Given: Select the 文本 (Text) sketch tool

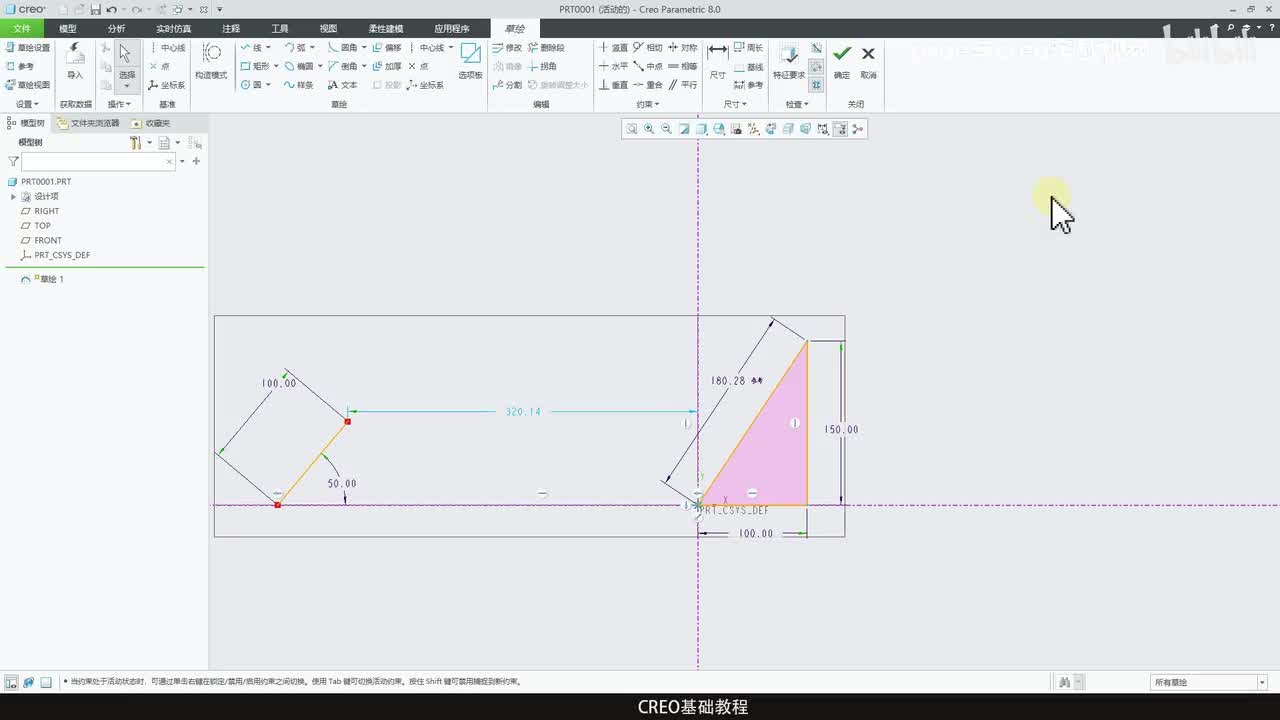Looking at the screenshot, I should pos(342,85).
